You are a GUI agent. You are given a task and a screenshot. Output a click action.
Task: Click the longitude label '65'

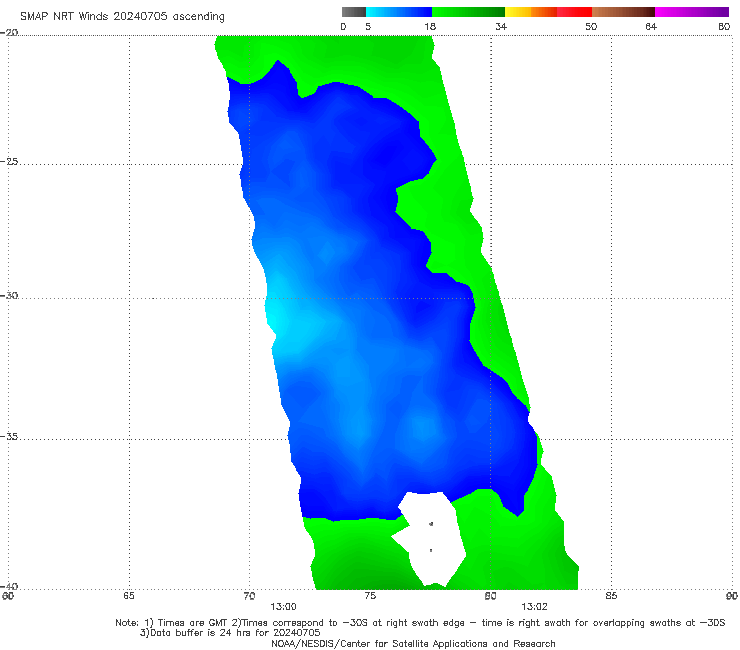click(x=129, y=596)
